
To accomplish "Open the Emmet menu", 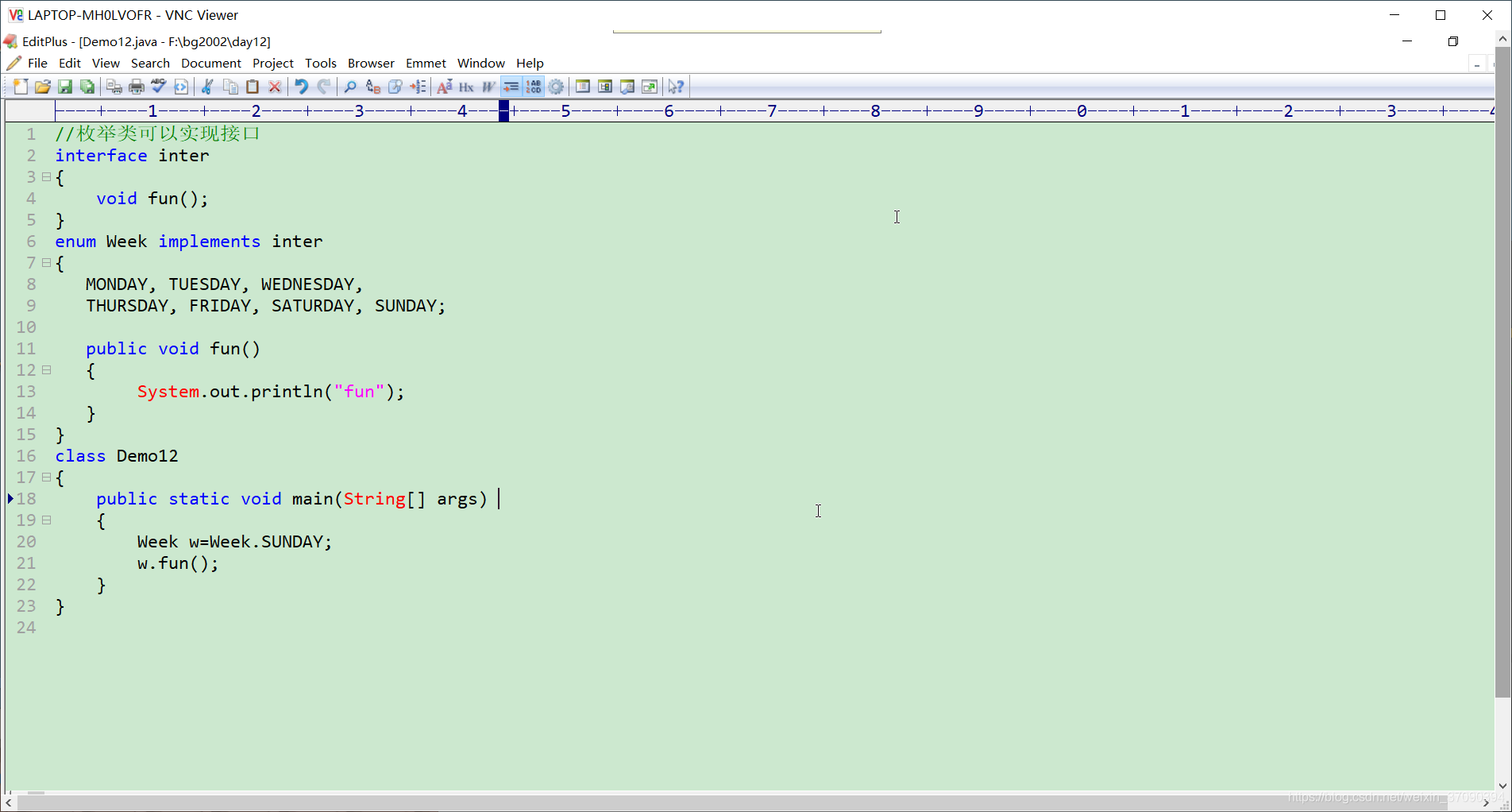I will tap(426, 63).
